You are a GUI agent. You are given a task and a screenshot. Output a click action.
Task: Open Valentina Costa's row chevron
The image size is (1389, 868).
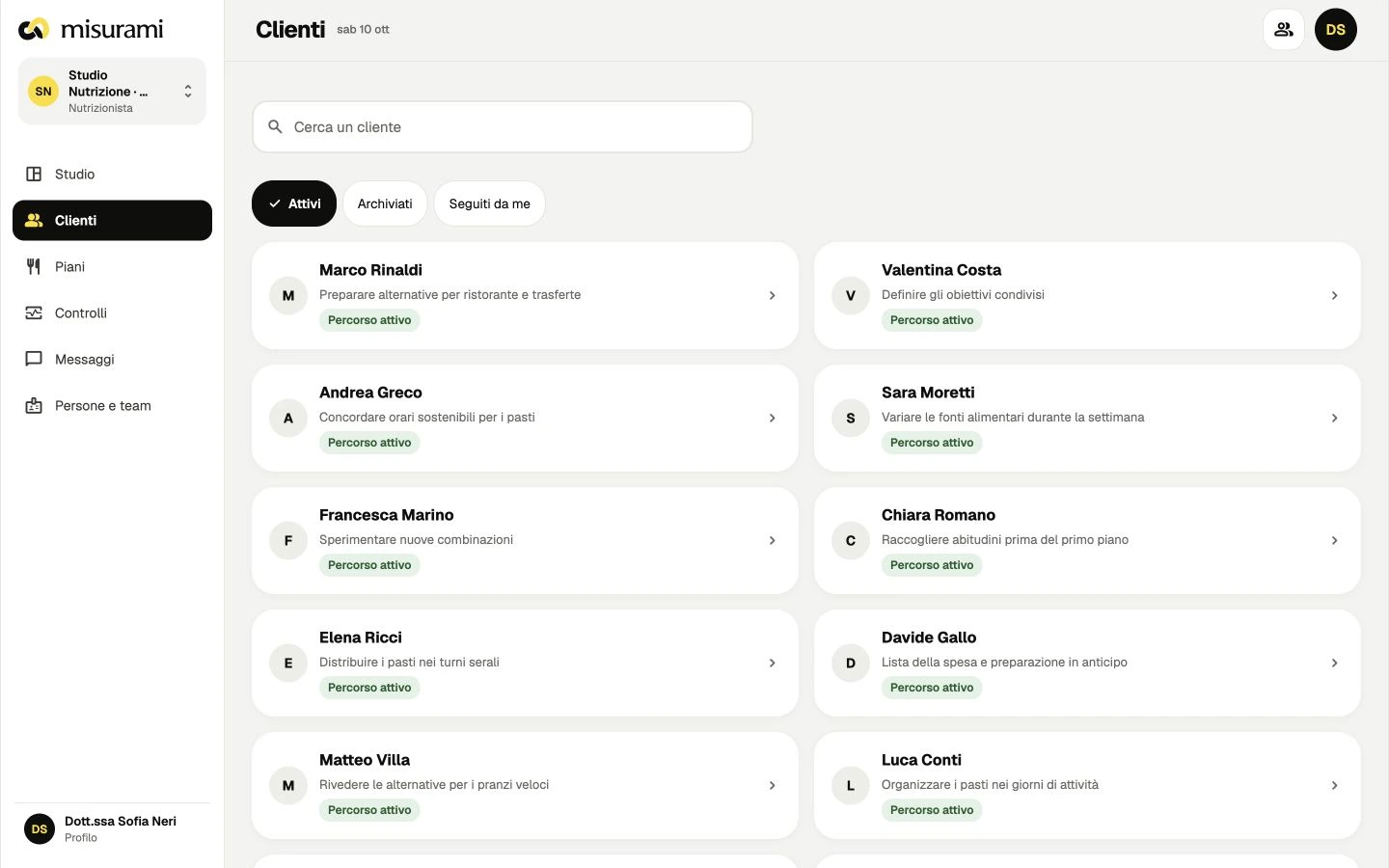coord(1334,296)
